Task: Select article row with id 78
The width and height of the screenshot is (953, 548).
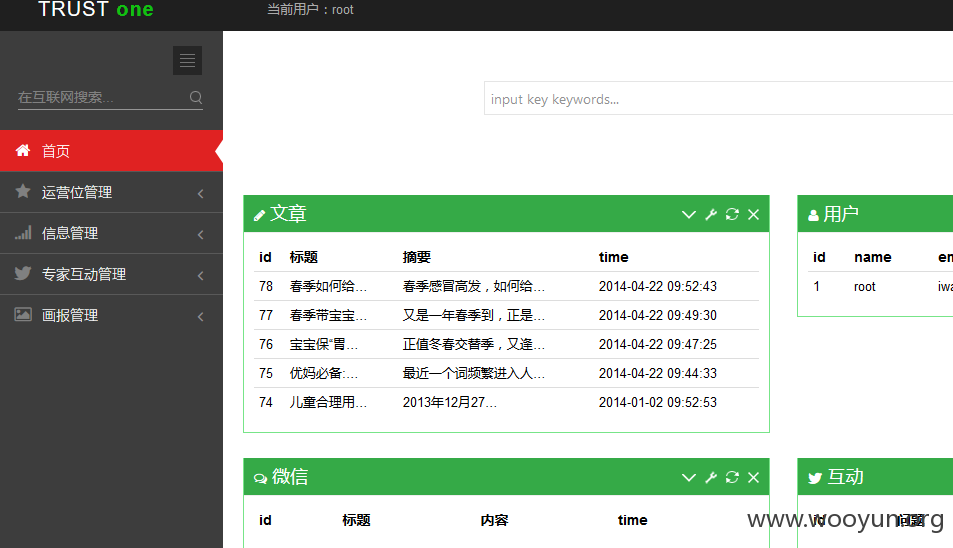Action: click(x=506, y=286)
